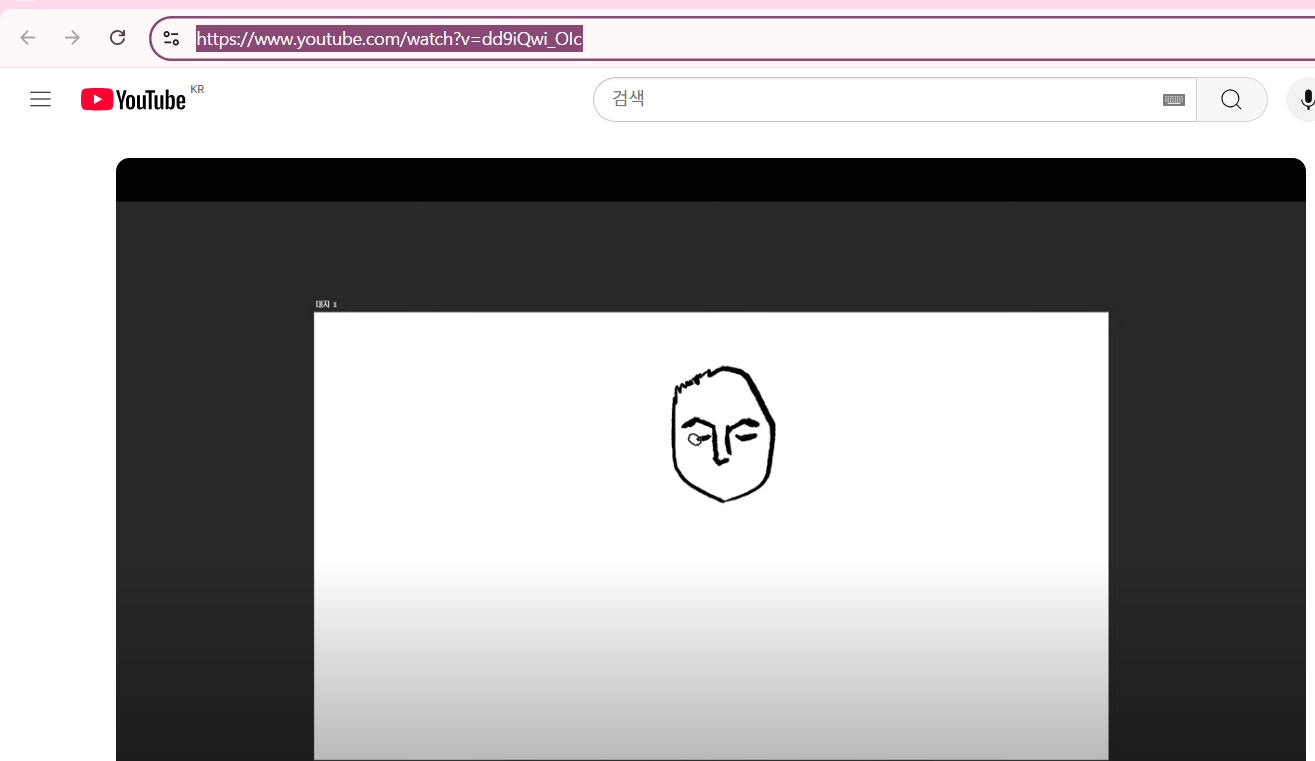Reload the YouTube page
Viewport: 1315px width, 761px height.
117,38
